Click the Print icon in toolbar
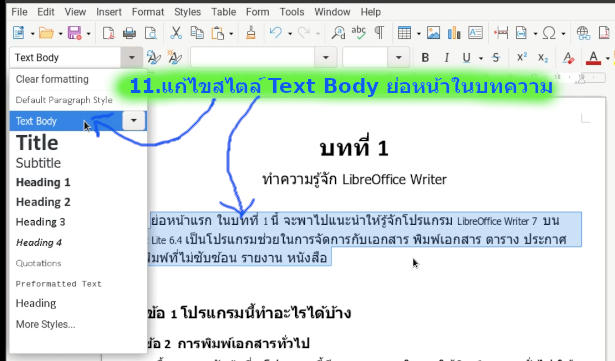 coord(129,33)
